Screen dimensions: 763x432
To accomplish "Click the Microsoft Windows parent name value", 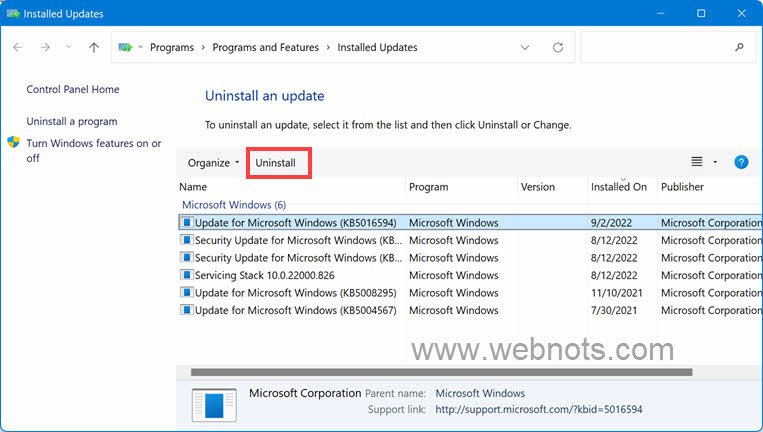I will (x=480, y=393).
